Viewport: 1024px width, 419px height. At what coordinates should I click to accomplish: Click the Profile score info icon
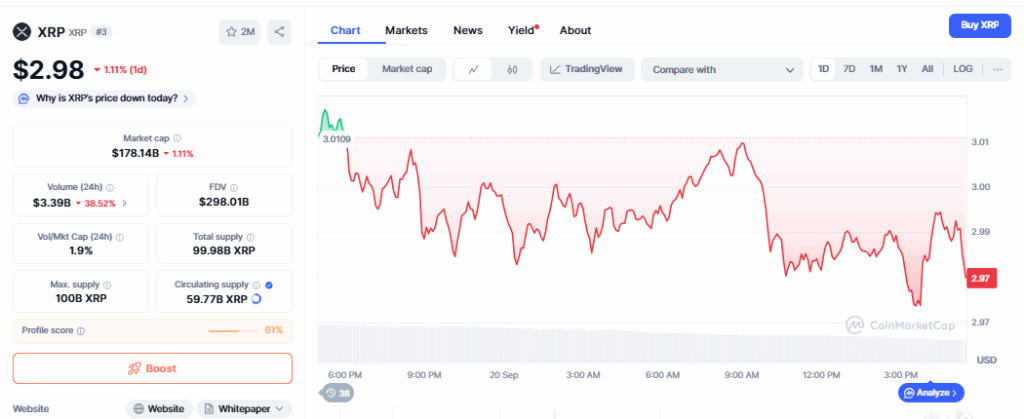click(x=81, y=331)
